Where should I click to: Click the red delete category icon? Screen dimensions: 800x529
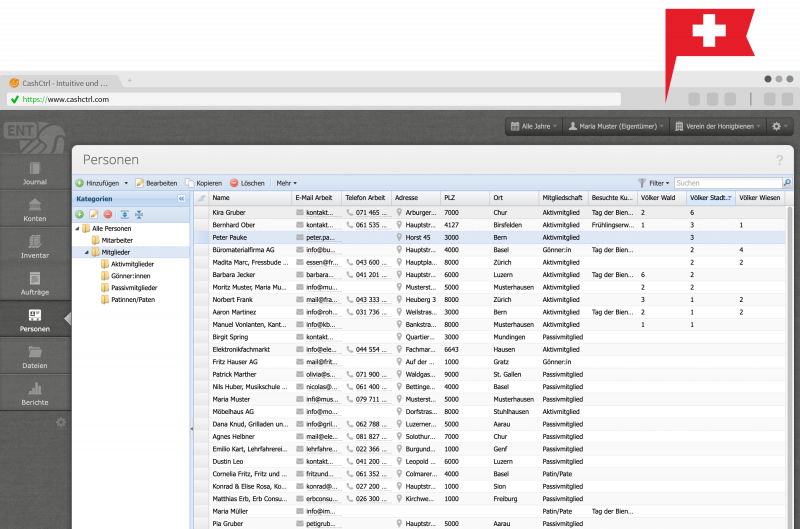point(108,214)
